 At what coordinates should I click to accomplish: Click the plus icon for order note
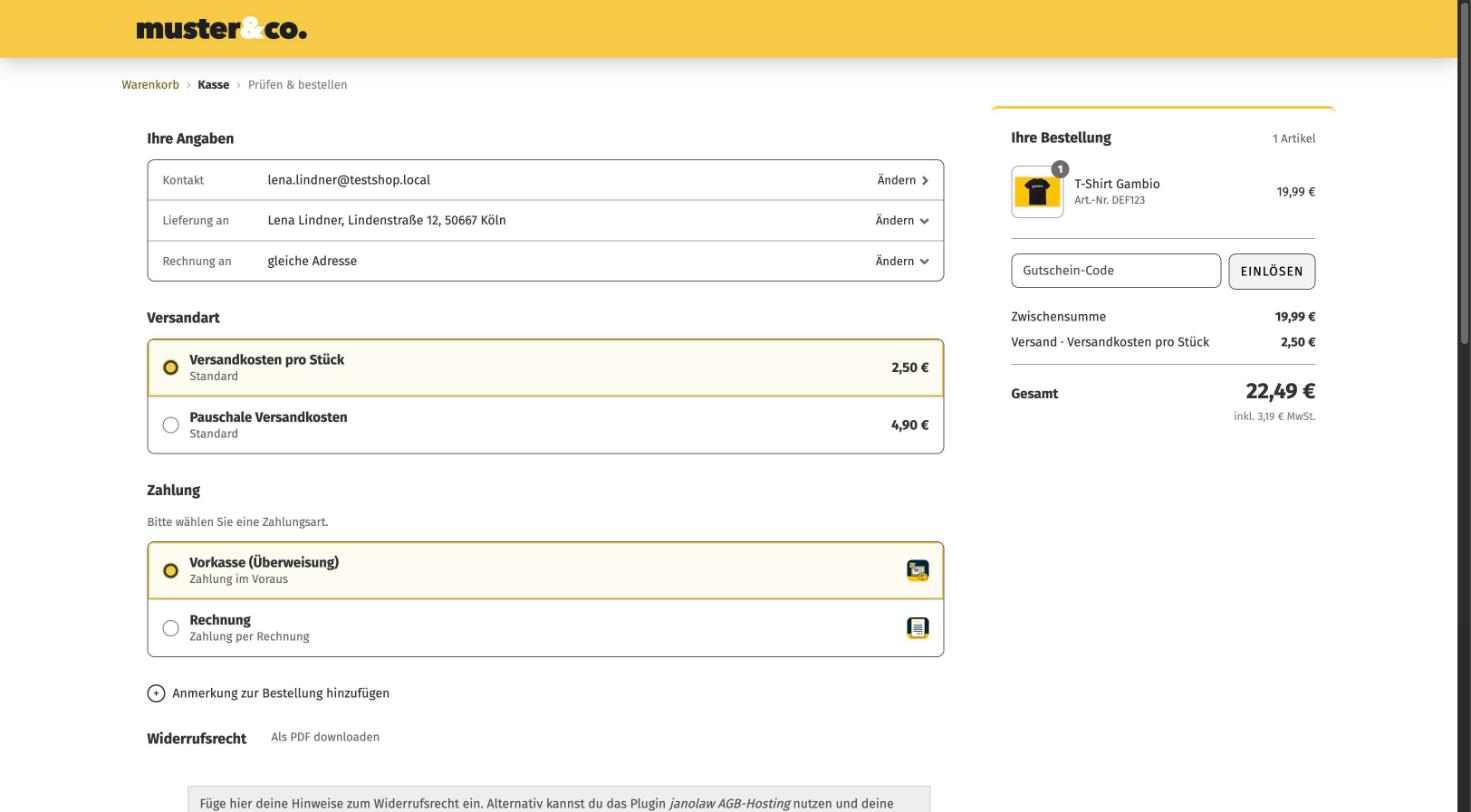pyautogui.click(x=156, y=693)
